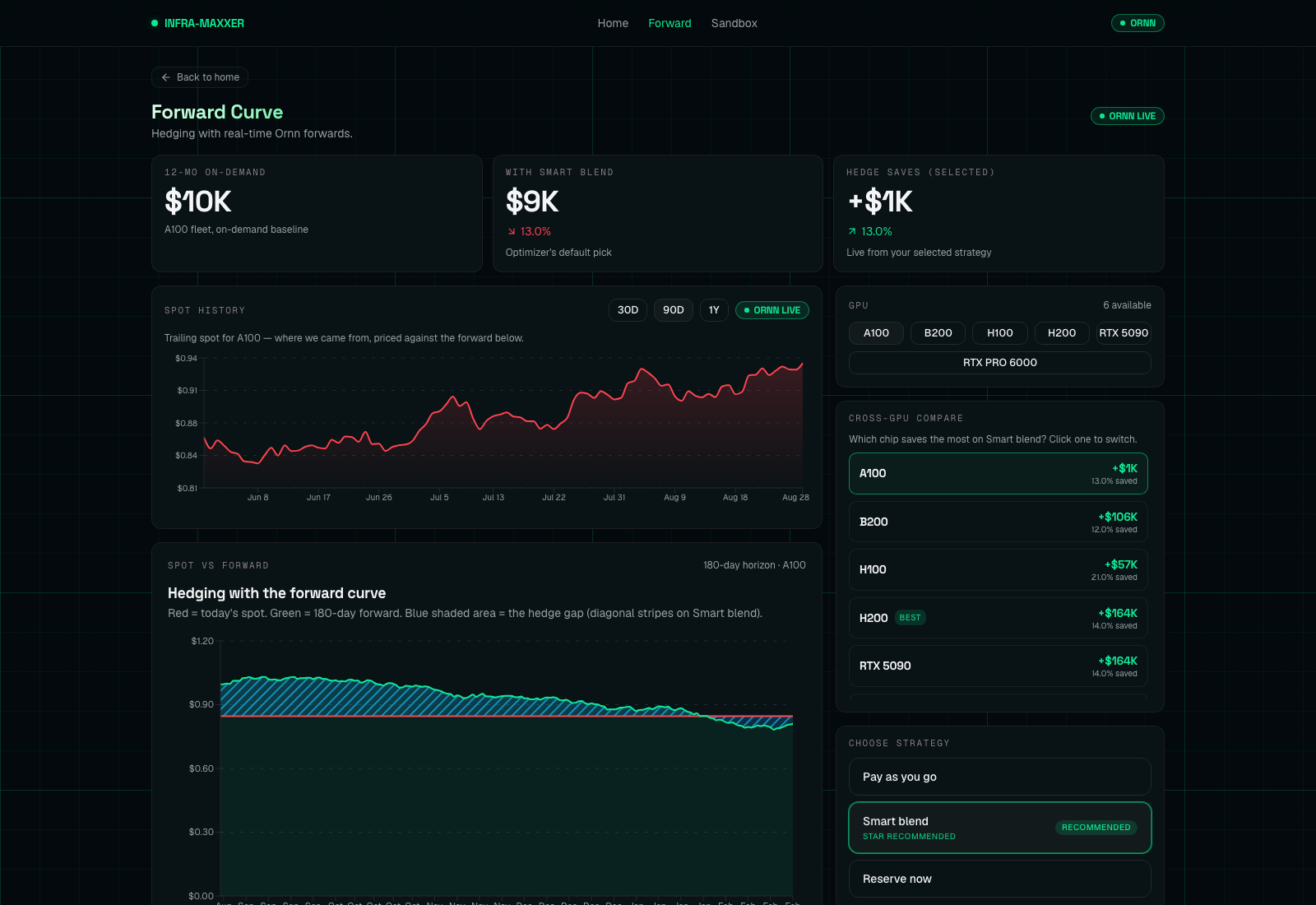
Task: Select the Pay as you go strategy
Action: (x=1000, y=777)
